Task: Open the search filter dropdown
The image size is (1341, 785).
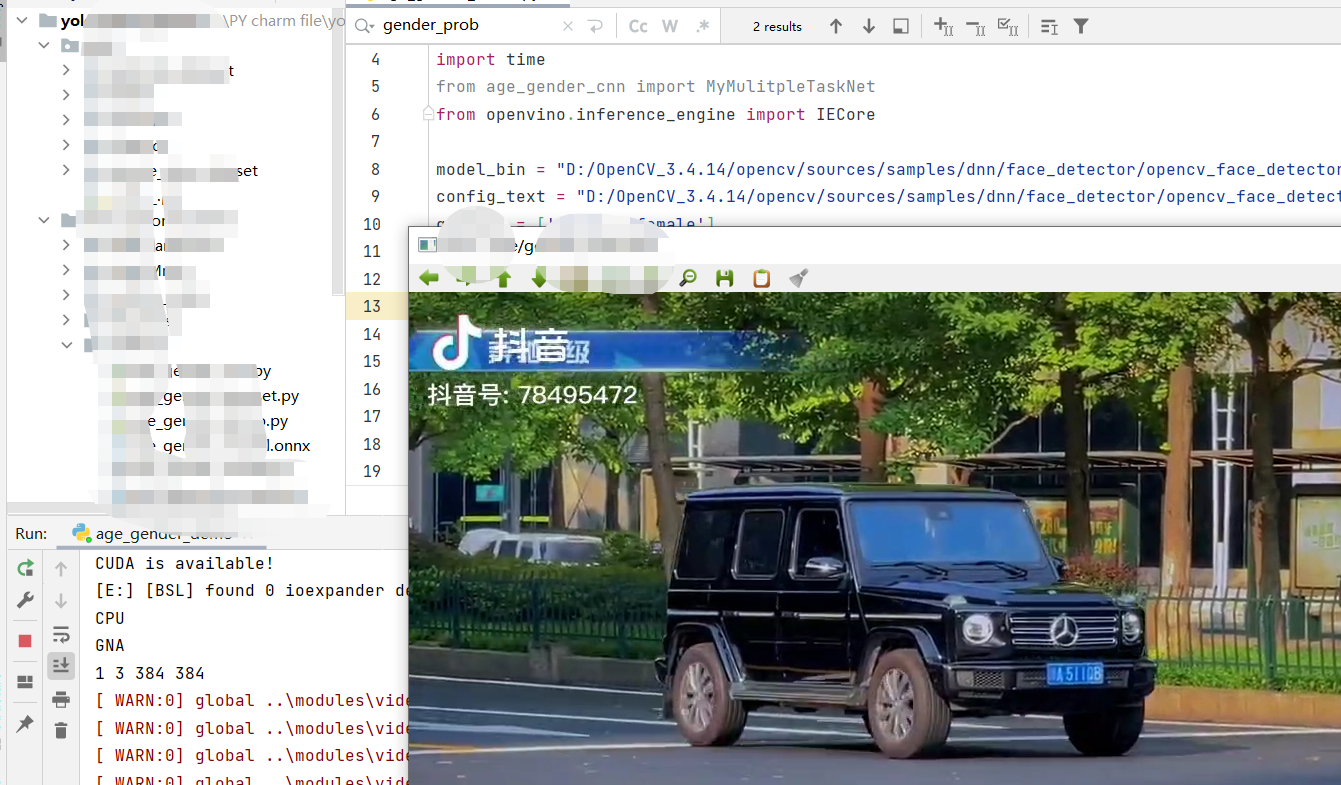Action: pos(1081,25)
